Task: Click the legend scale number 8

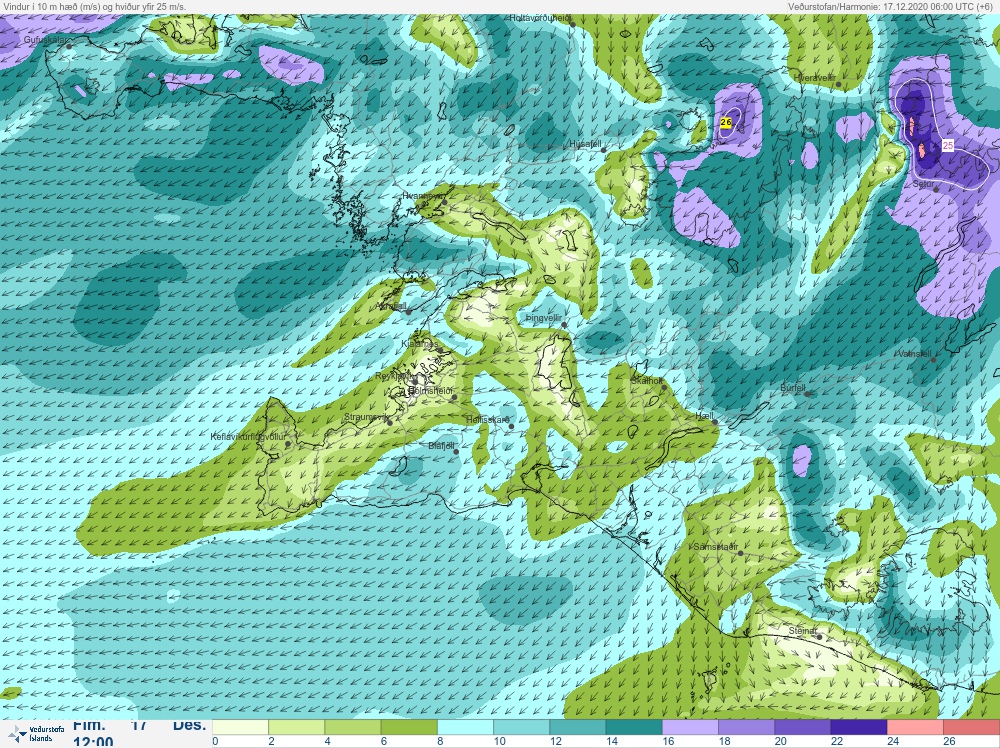Action: pos(440,741)
